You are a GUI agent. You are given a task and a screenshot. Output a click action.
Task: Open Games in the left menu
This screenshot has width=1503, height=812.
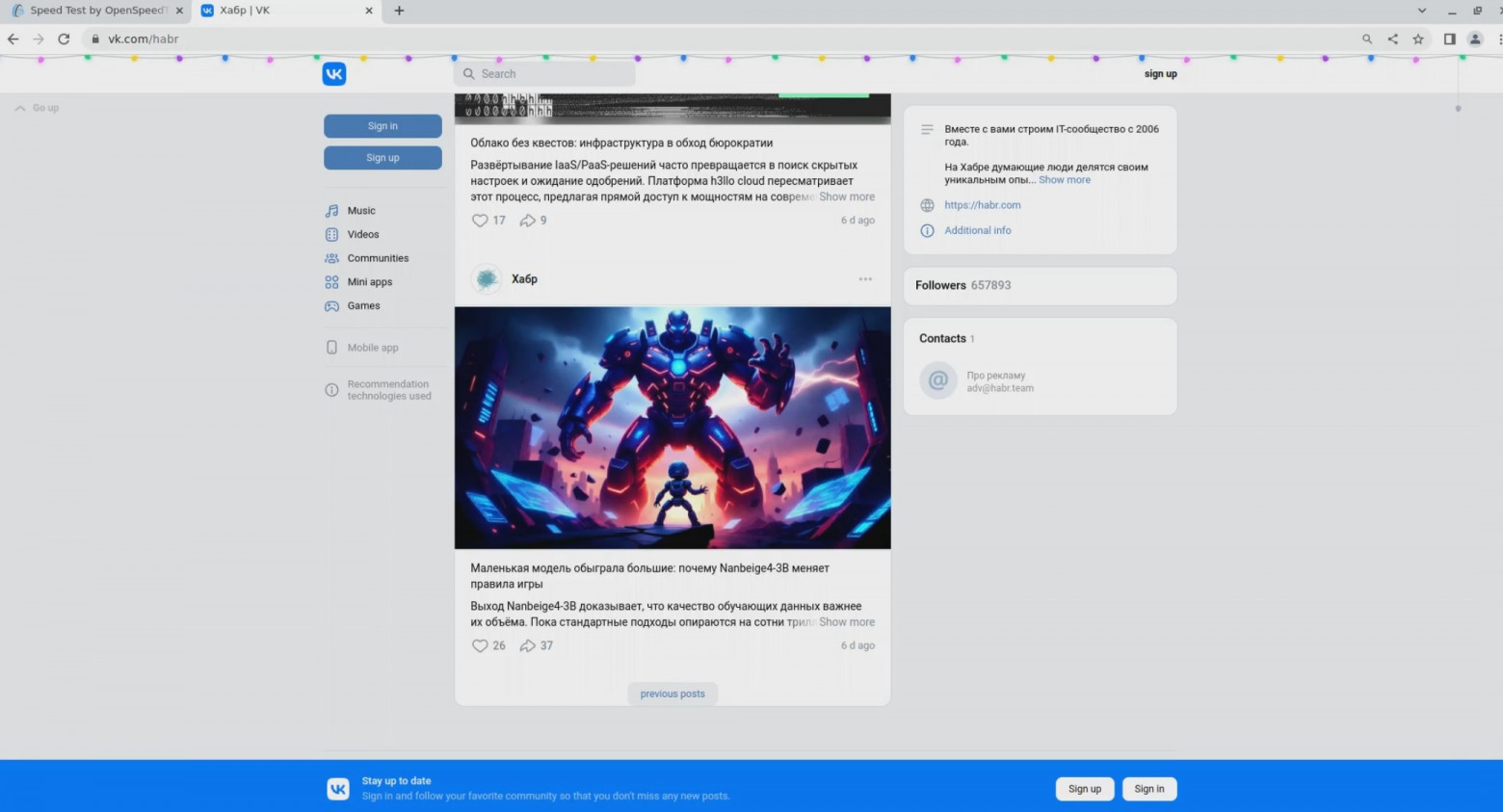pyautogui.click(x=363, y=306)
